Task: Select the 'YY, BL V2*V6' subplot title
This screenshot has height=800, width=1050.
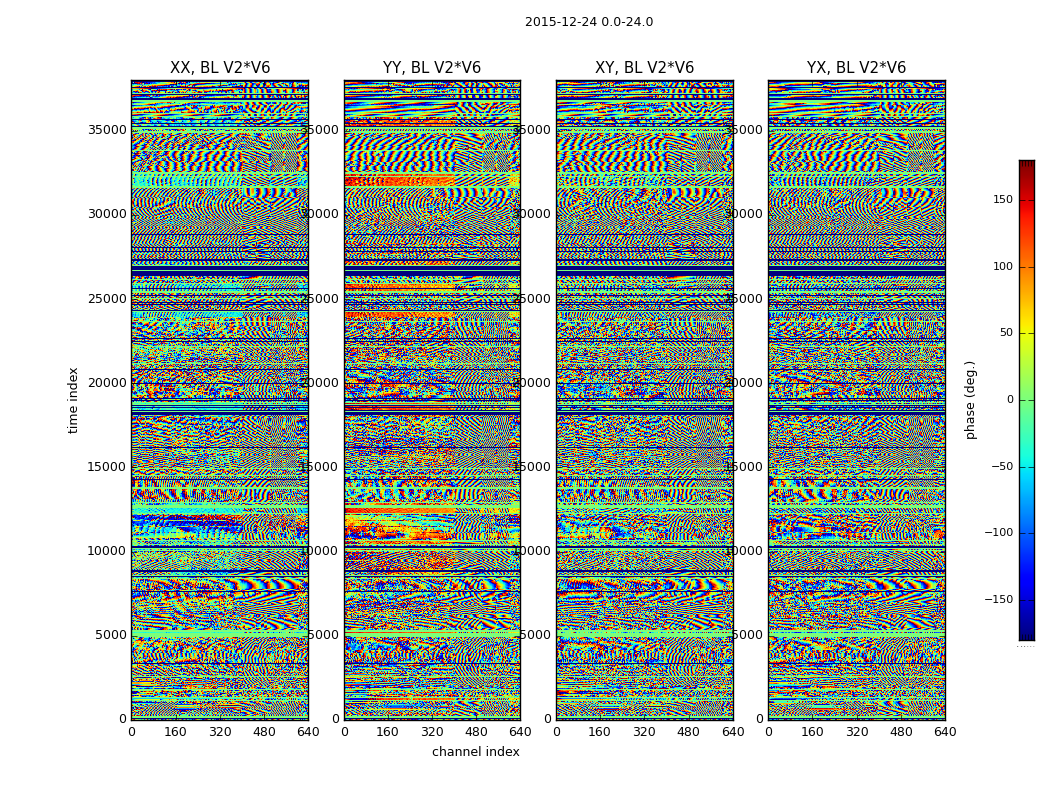Action: [x=432, y=68]
